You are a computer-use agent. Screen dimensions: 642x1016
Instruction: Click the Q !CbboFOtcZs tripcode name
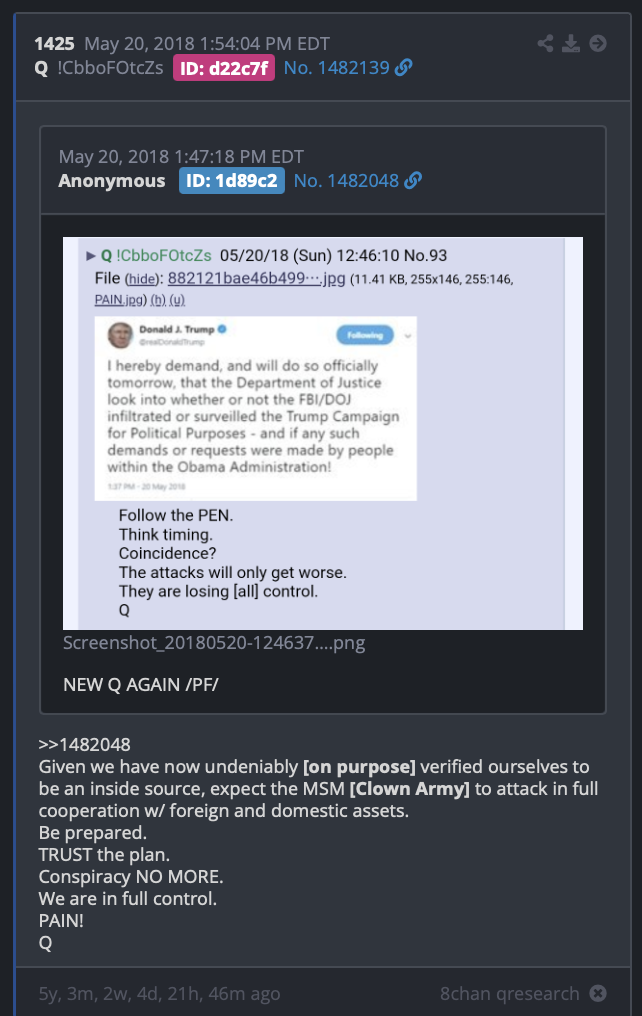point(99,68)
